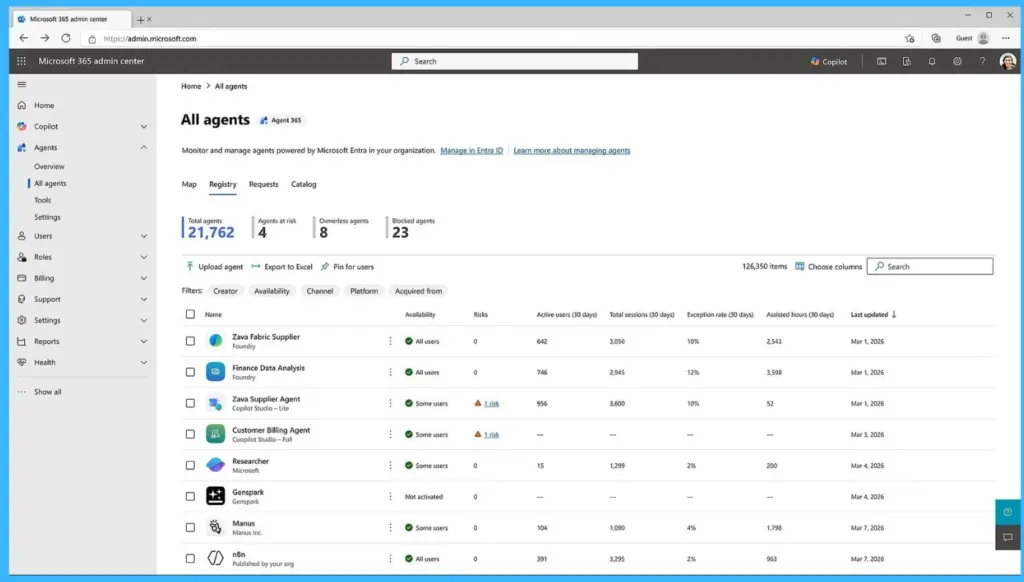Open the help question mark icon
This screenshot has width=1024, height=582.
click(x=983, y=61)
